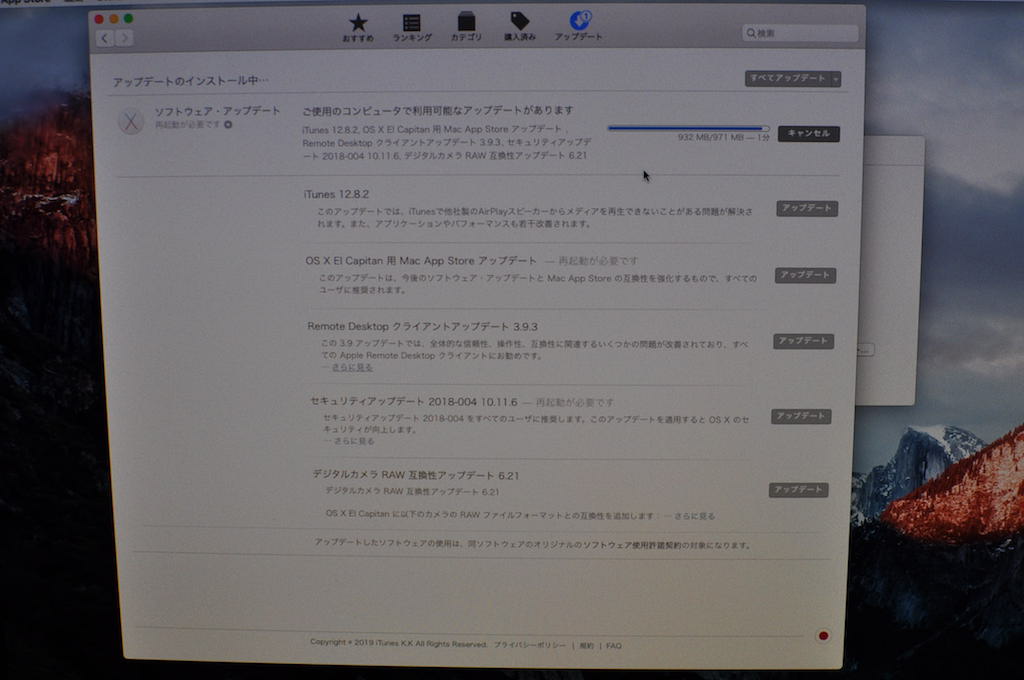Update Remote Desktop client 3.9.3
The height and width of the screenshot is (680, 1024).
click(804, 341)
